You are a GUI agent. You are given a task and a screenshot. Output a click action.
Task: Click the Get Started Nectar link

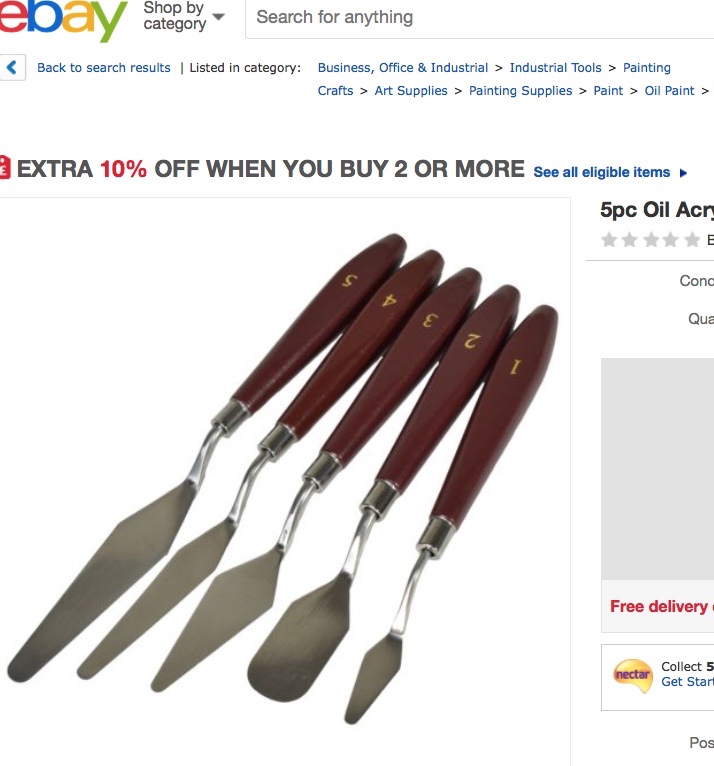(687, 682)
